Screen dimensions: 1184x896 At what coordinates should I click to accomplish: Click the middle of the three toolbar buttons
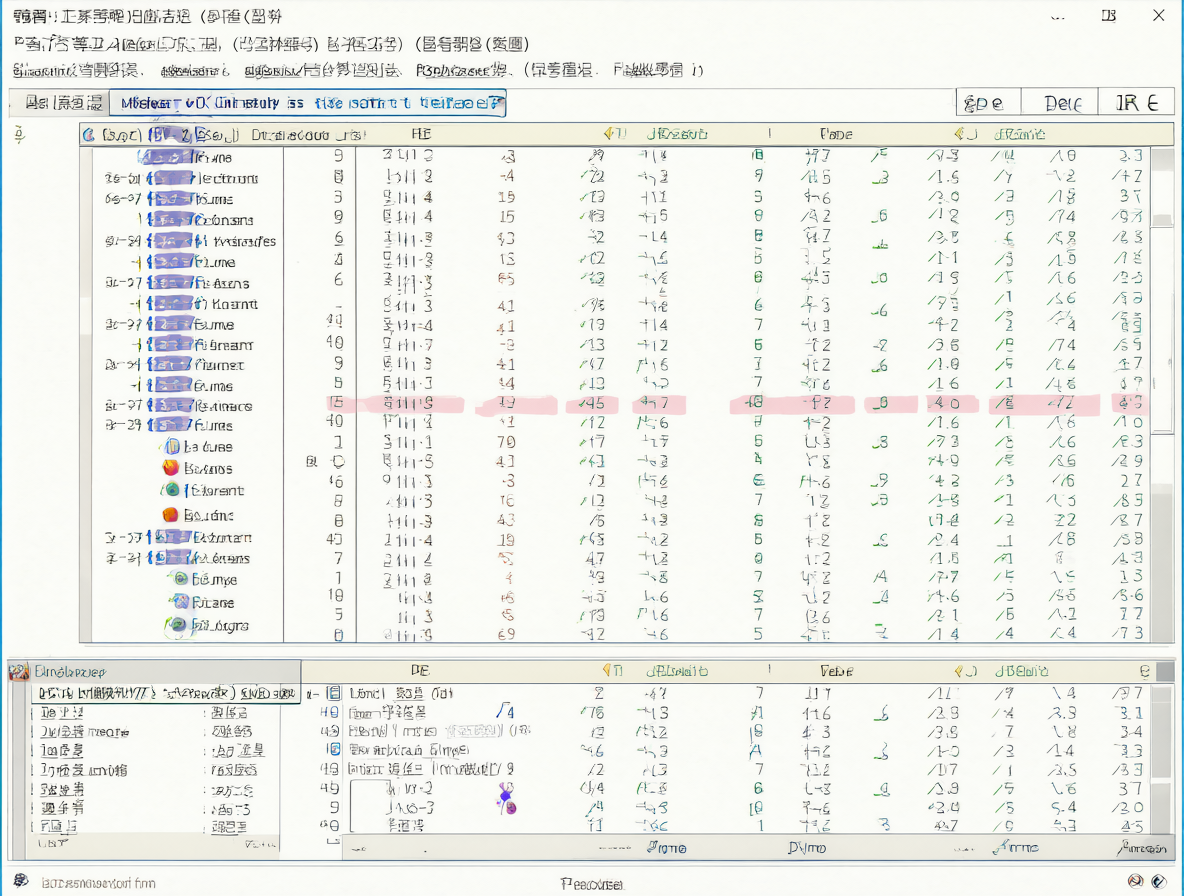click(x=1059, y=103)
